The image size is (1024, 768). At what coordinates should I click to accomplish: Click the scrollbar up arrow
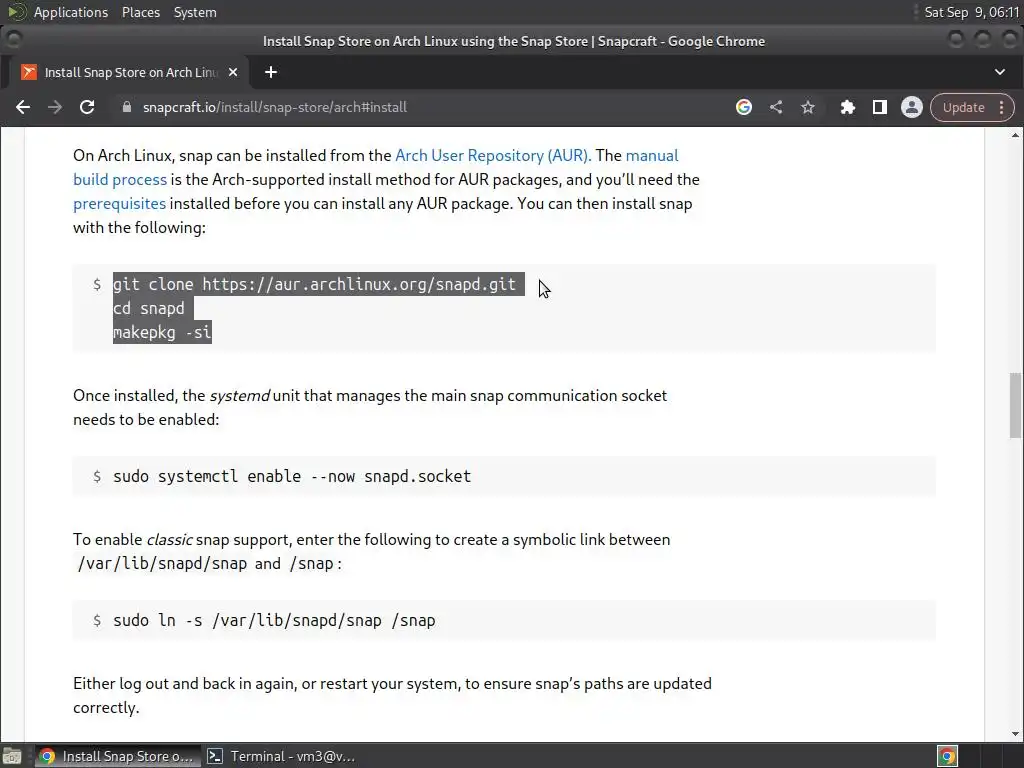1015,135
